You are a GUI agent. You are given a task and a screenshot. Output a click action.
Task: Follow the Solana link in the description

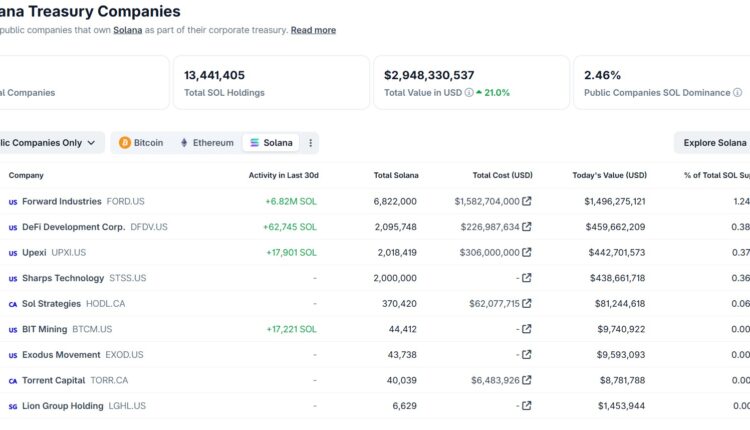(127, 30)
